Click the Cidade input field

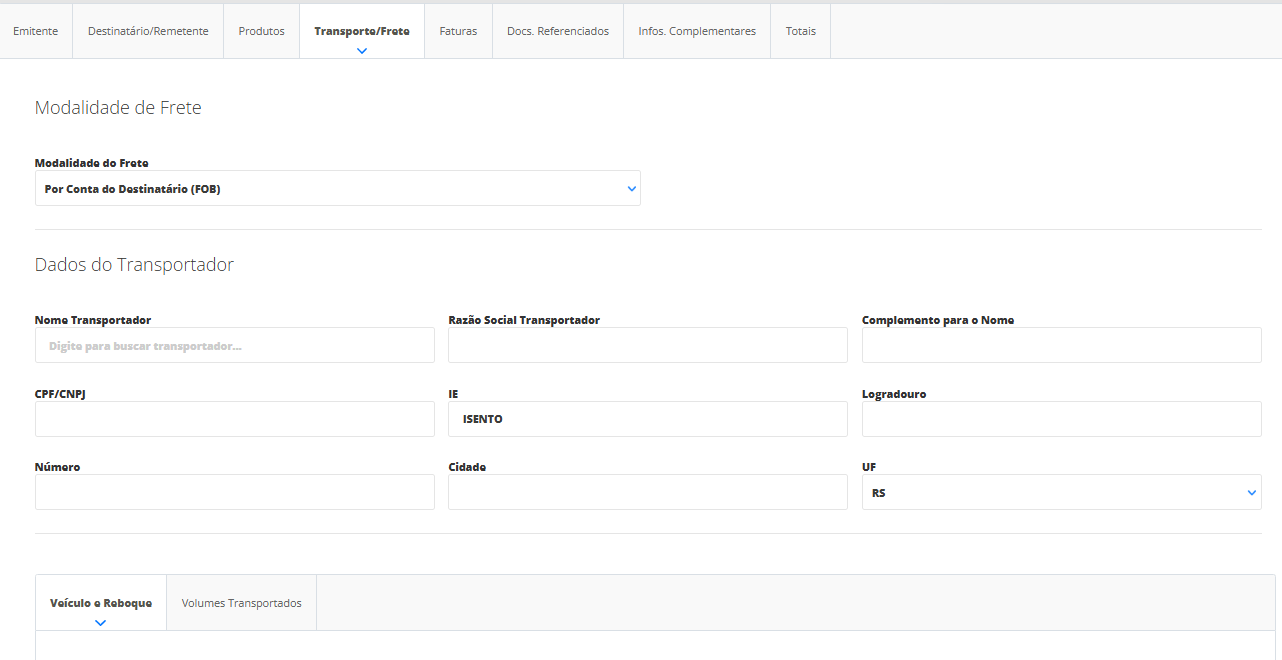(647, 492)
